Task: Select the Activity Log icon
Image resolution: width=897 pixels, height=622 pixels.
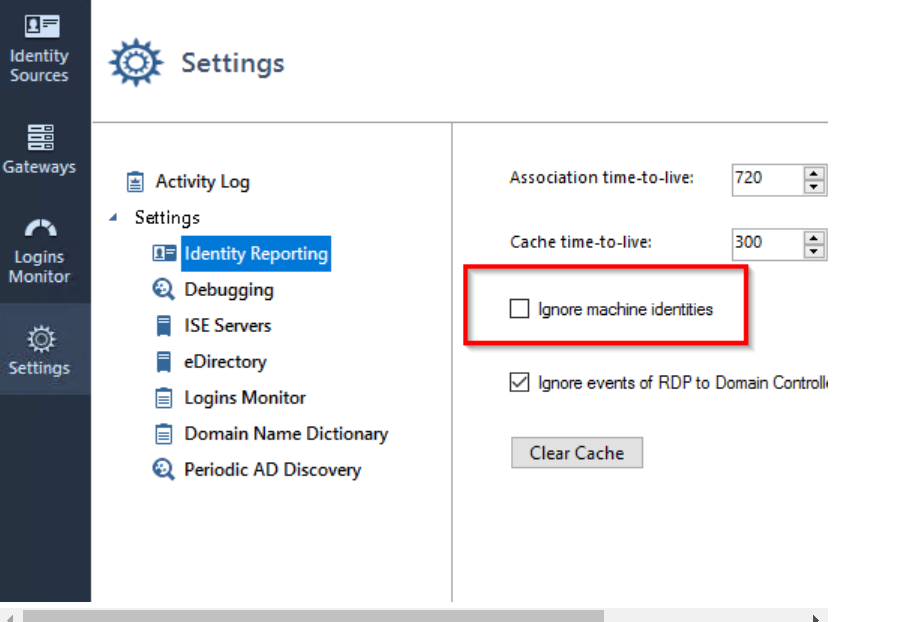Action: pyautogui.click(x=135, y=182)
